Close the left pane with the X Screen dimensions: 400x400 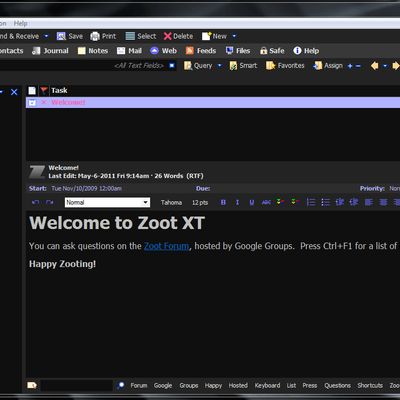click(x=14, y=92)
